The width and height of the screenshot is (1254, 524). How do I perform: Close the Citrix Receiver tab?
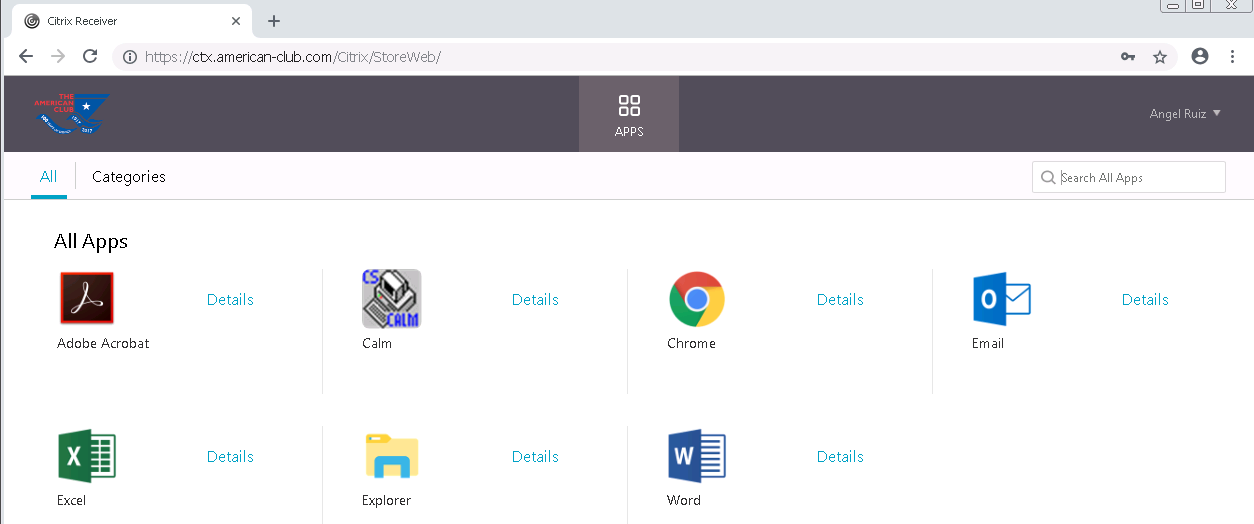(236, 21)
